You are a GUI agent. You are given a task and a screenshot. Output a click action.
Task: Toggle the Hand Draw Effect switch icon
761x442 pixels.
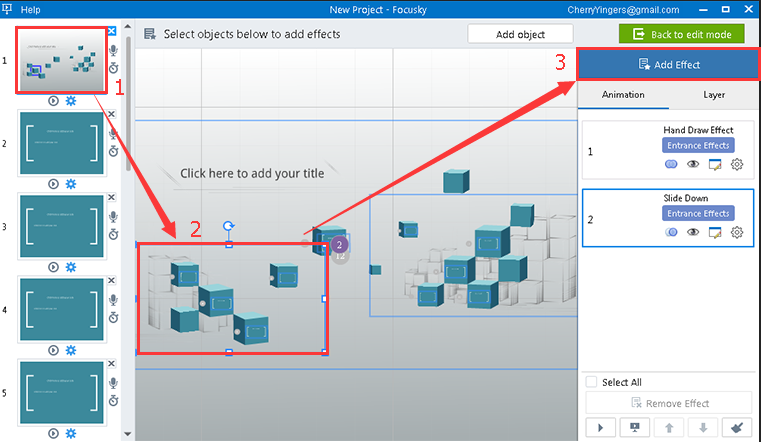(671, 164)
